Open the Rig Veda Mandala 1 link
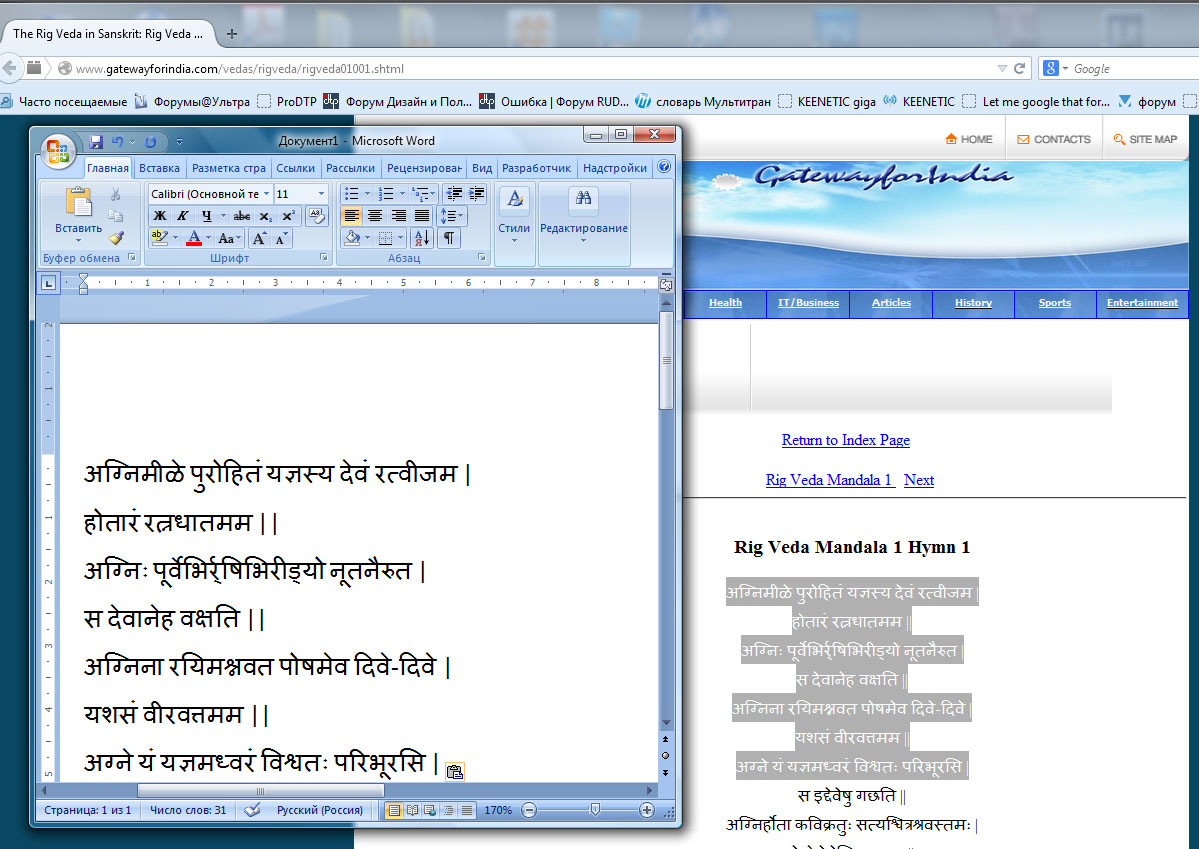This screenshot has width=1199, height=849. coord(829,480)
